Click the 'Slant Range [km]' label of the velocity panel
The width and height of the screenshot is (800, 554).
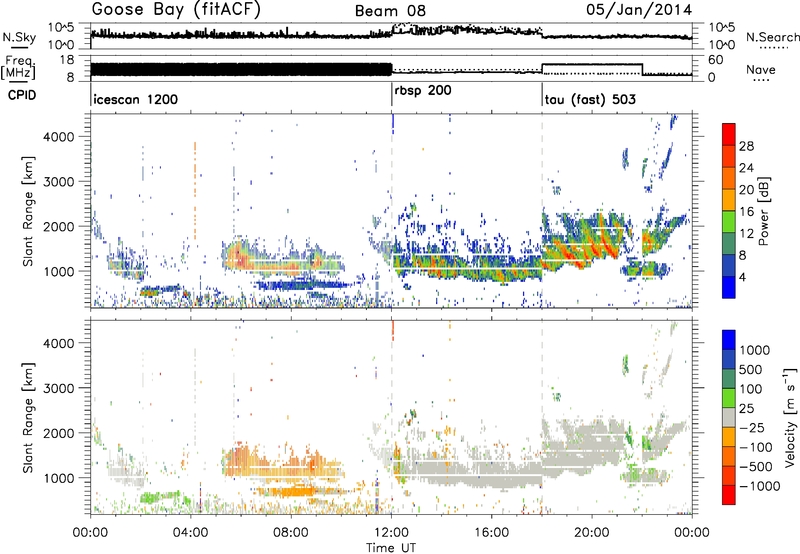[x=28, y=417]
